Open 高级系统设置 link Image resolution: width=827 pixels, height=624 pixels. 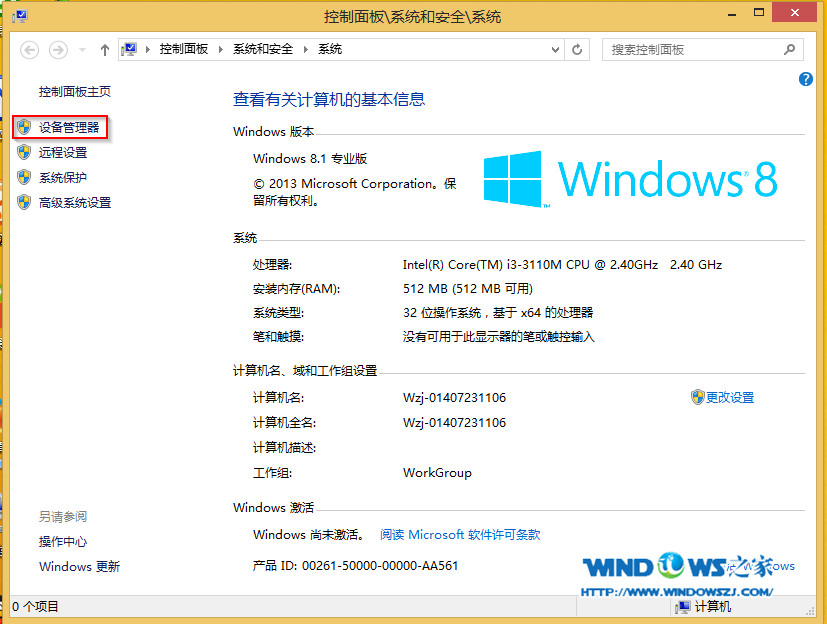tap(75, 202)
